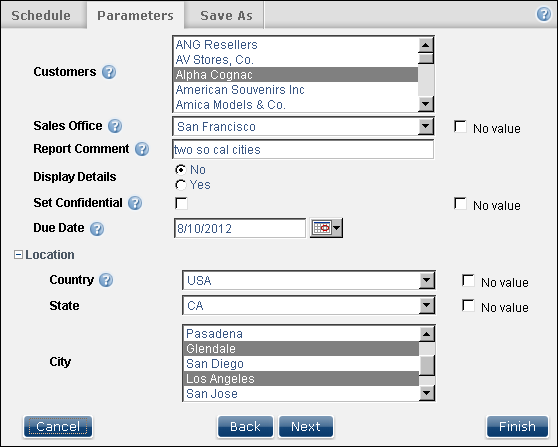The width and height of the screenshot is (558, 447).
Task: Switch to the Parameters tab
Action: coord(136,16)
